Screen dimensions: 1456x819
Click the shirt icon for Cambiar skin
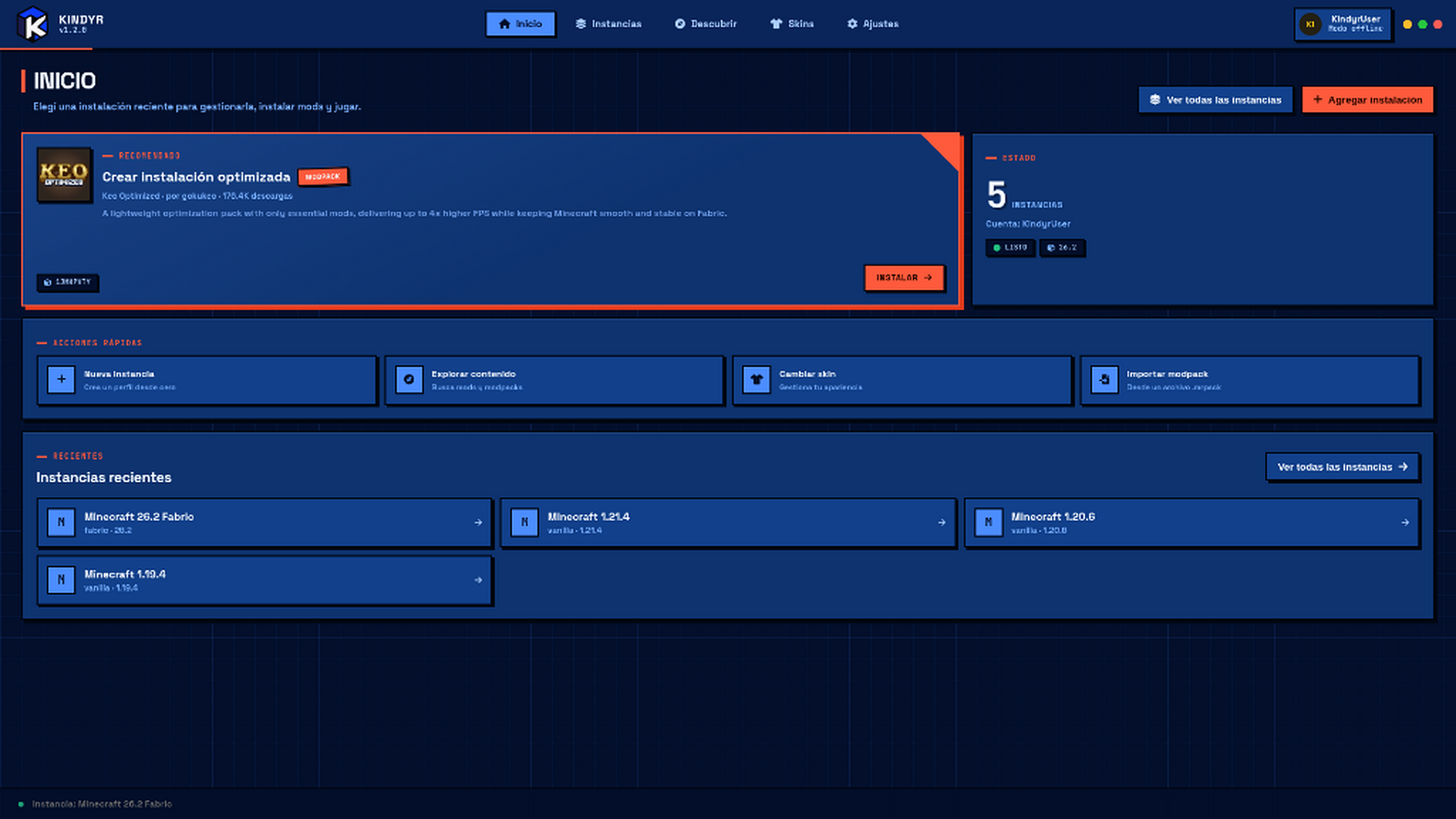(756, 380)
